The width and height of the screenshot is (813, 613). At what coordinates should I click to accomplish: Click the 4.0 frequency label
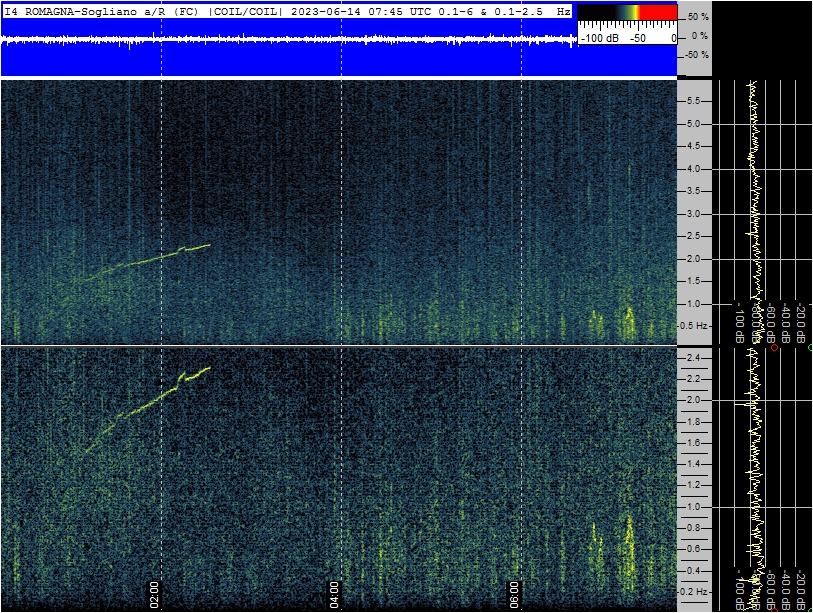[693, 169]
